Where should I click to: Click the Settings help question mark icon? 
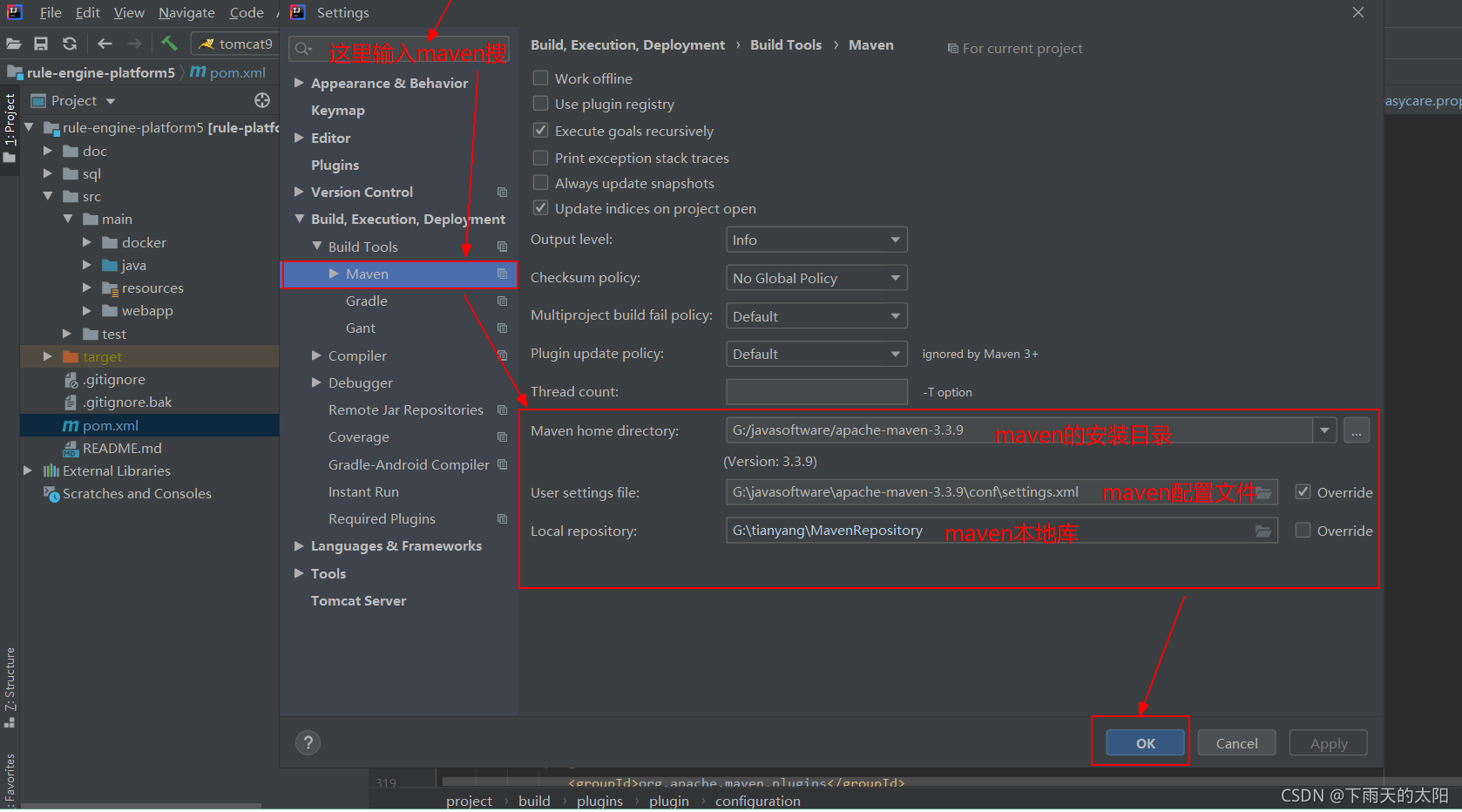pyautogui.click(x=308, y=743)
